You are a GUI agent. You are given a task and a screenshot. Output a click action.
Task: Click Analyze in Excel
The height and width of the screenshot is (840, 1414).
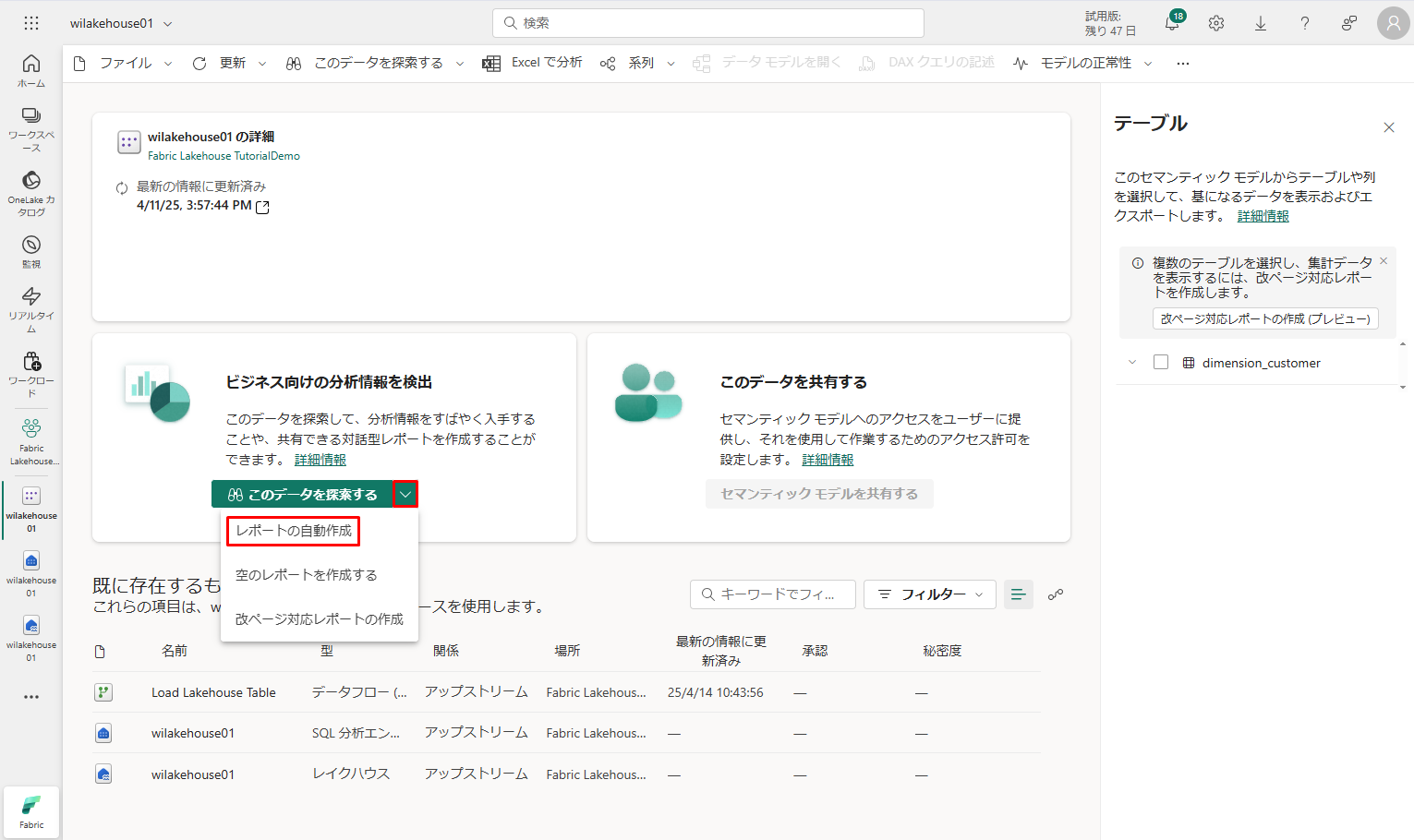click(x=533, y=63)
